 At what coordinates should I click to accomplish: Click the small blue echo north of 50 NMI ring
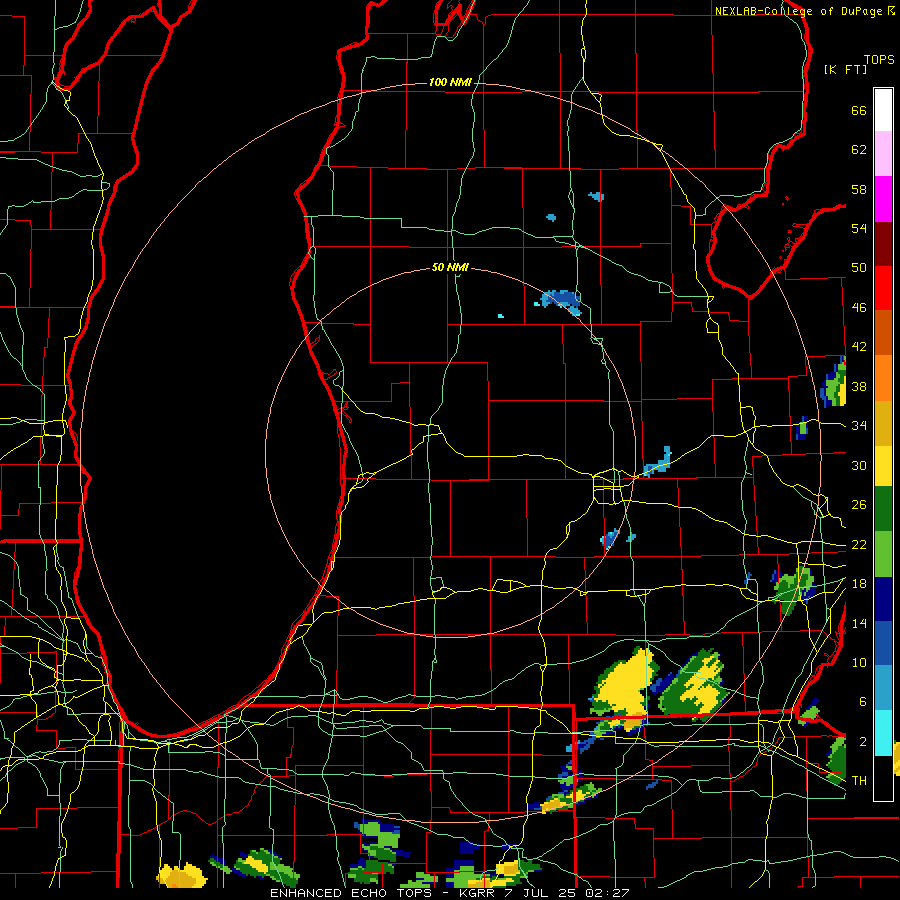pos(561,301)
